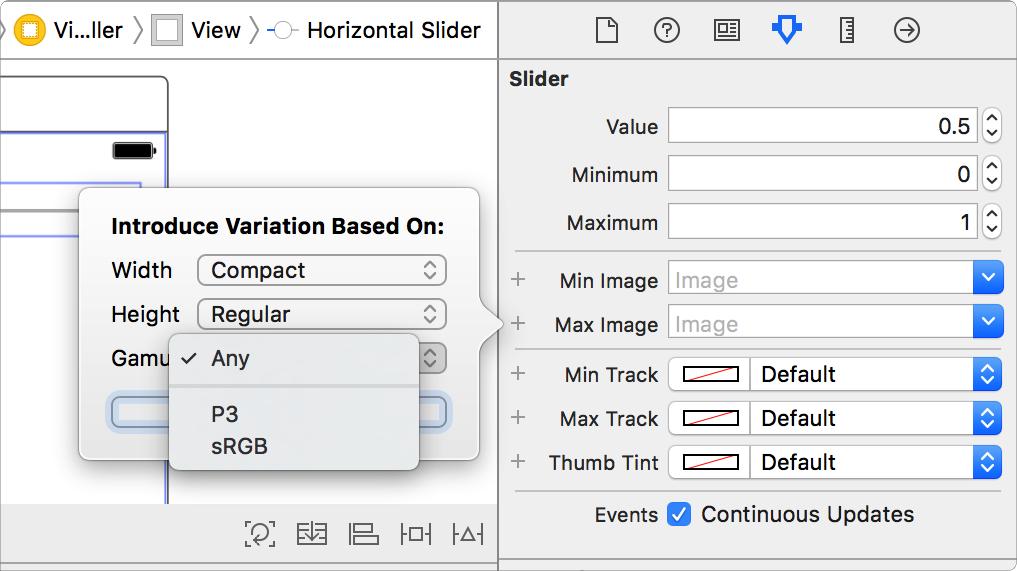The height and width of the screenshot is (571, 1017).
Task: Select Any in the Gamut menu
Action: pyautogui.click(x=230, y=358)
